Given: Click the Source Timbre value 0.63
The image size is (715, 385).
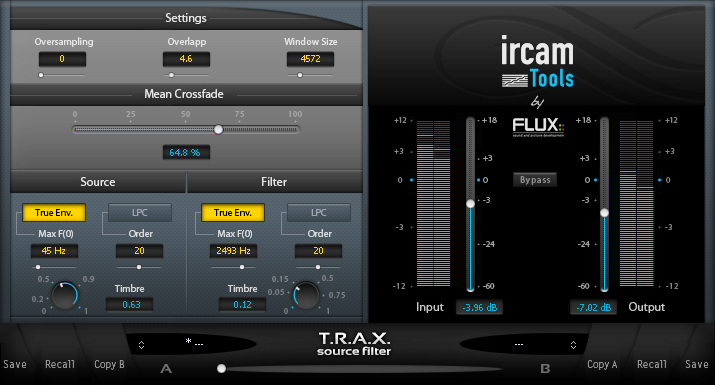Looking at the screenshot, I should (131, 304).
